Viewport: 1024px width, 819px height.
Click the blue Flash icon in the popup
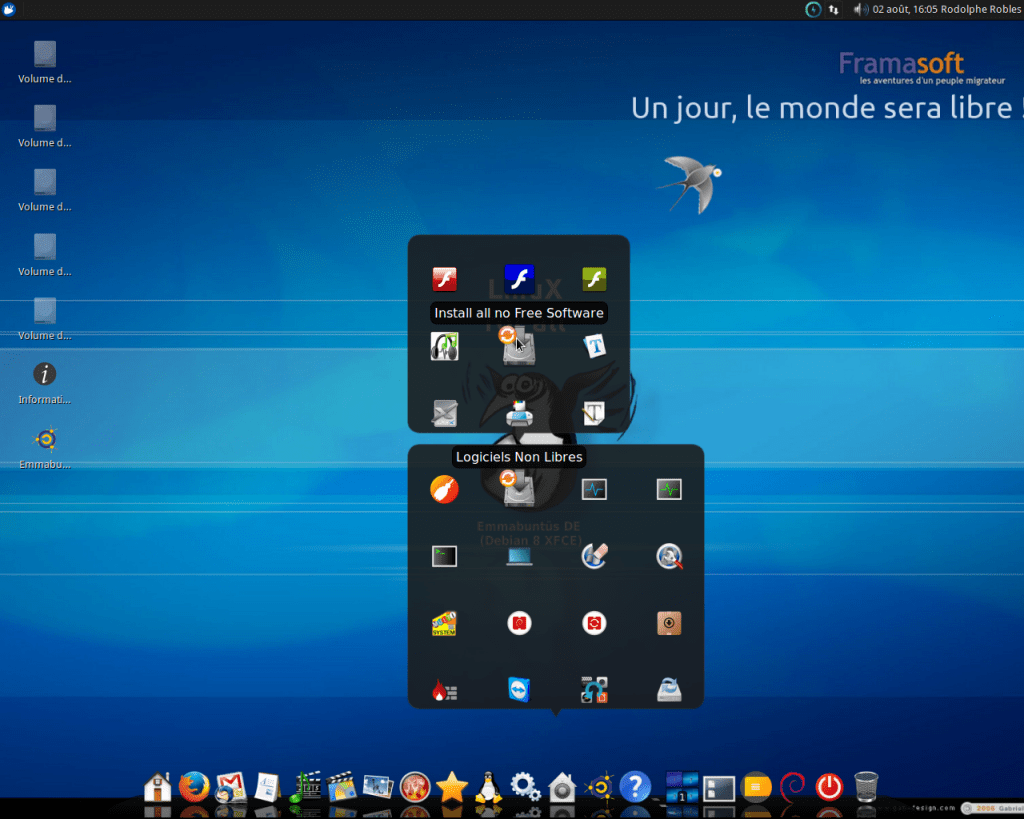coord(519,278)
